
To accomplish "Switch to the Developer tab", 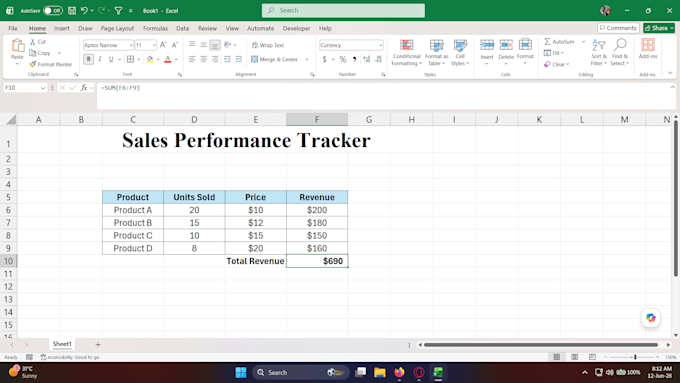I will [296, 28].
